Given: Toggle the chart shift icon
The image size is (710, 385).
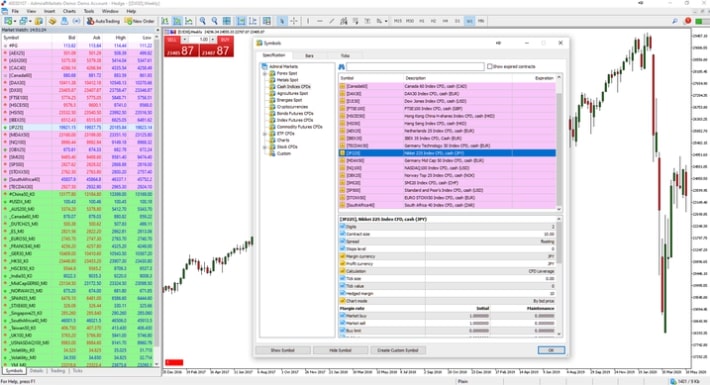Looking at the screenshot, I should (253, 21).
